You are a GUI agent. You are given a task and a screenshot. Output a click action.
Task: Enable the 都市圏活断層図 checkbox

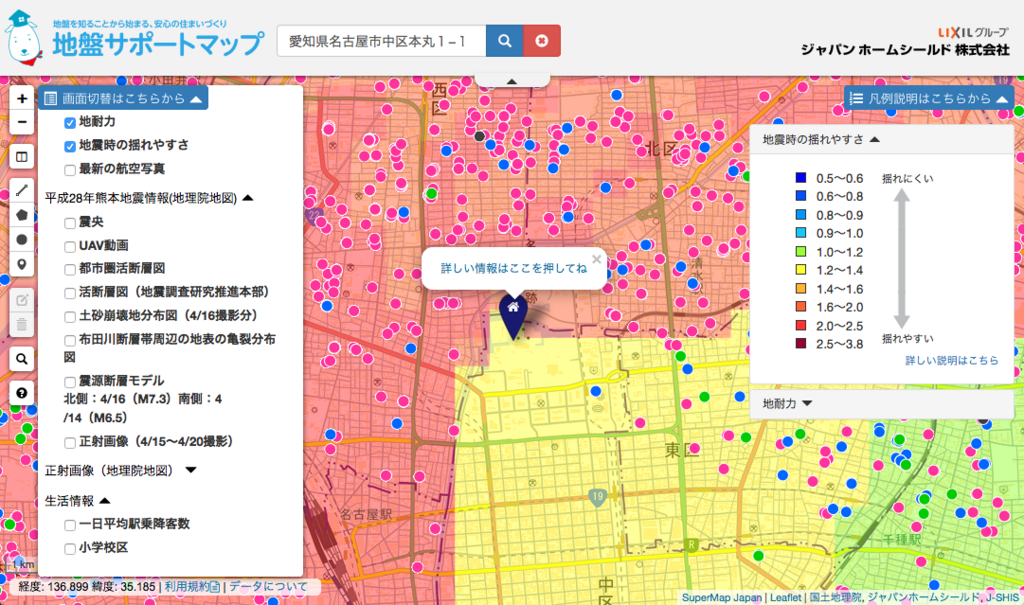click(x=70, y=269)
